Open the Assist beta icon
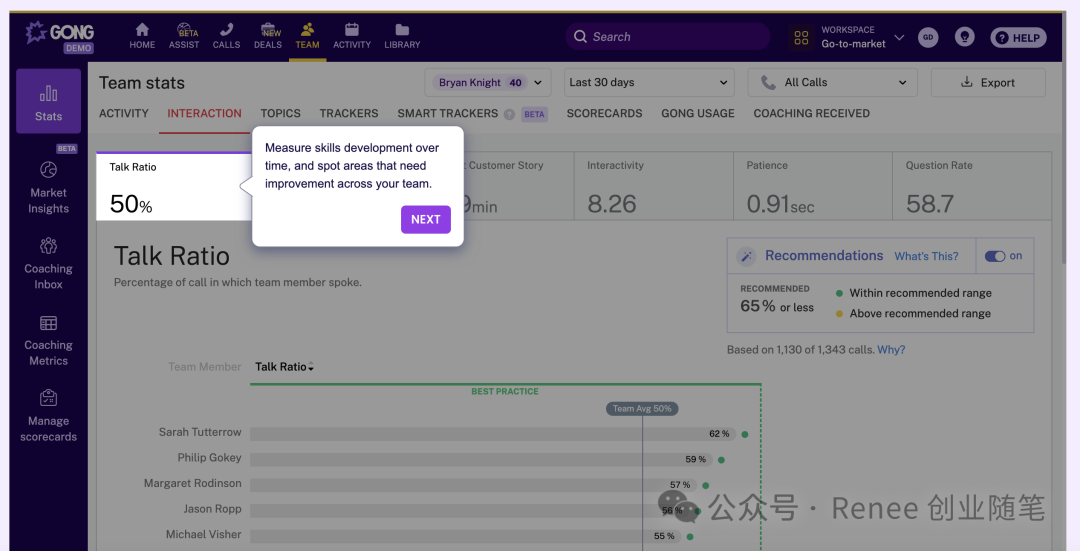Viewport: 1080px width, 551px height. click(x=184, y=30)
